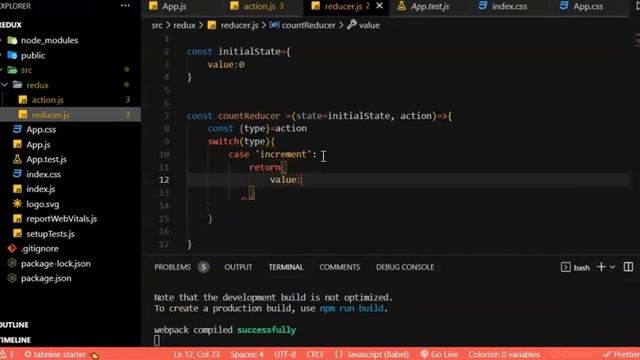
Task: Collapse the src folder
Action: (26, 70)
